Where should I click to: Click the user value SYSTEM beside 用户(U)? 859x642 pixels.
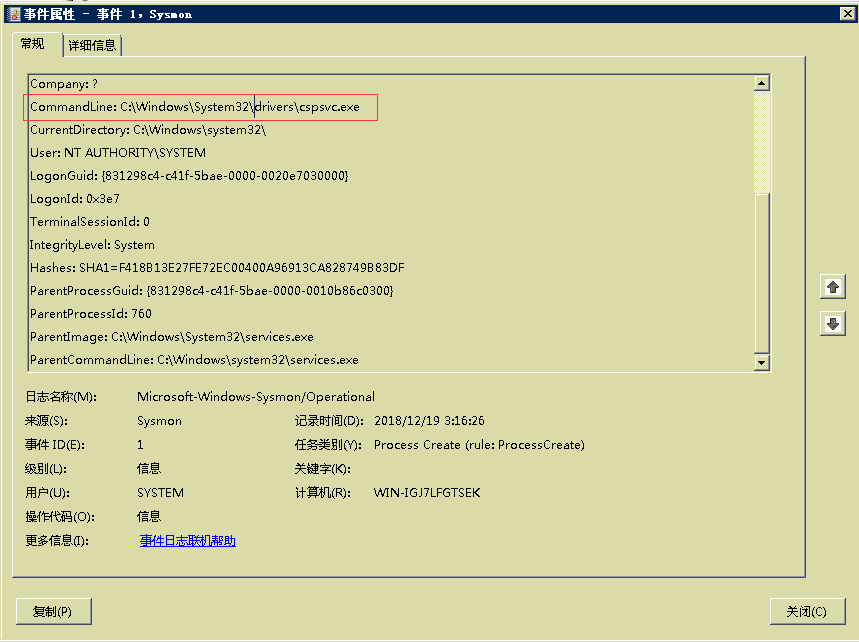[161, 492]
